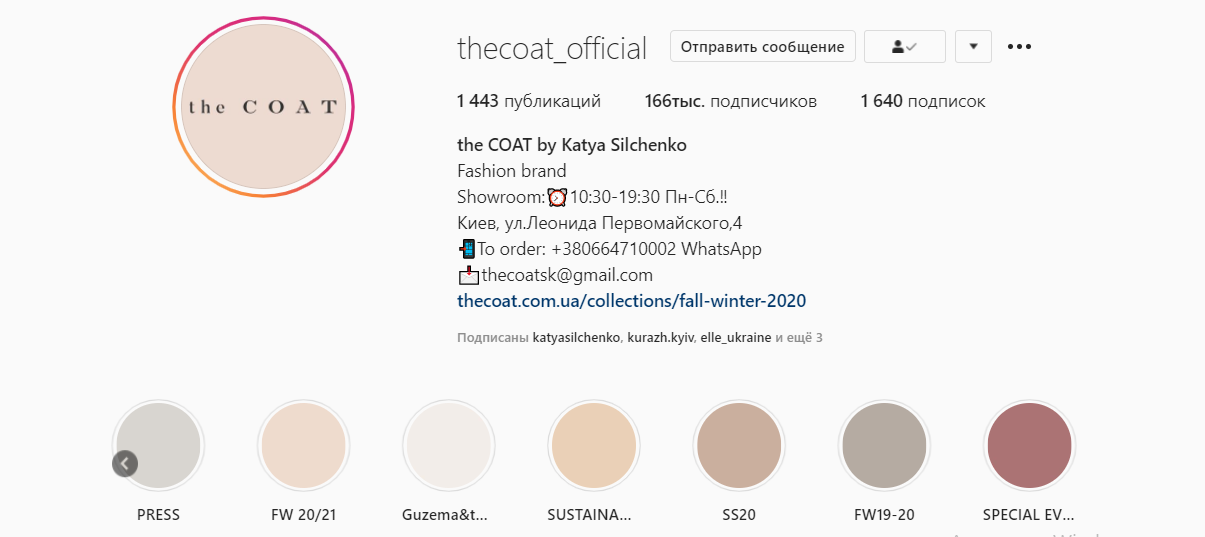Open katyasilchenko mutual follower profile
1205x537 pixels.
point(576,338)
